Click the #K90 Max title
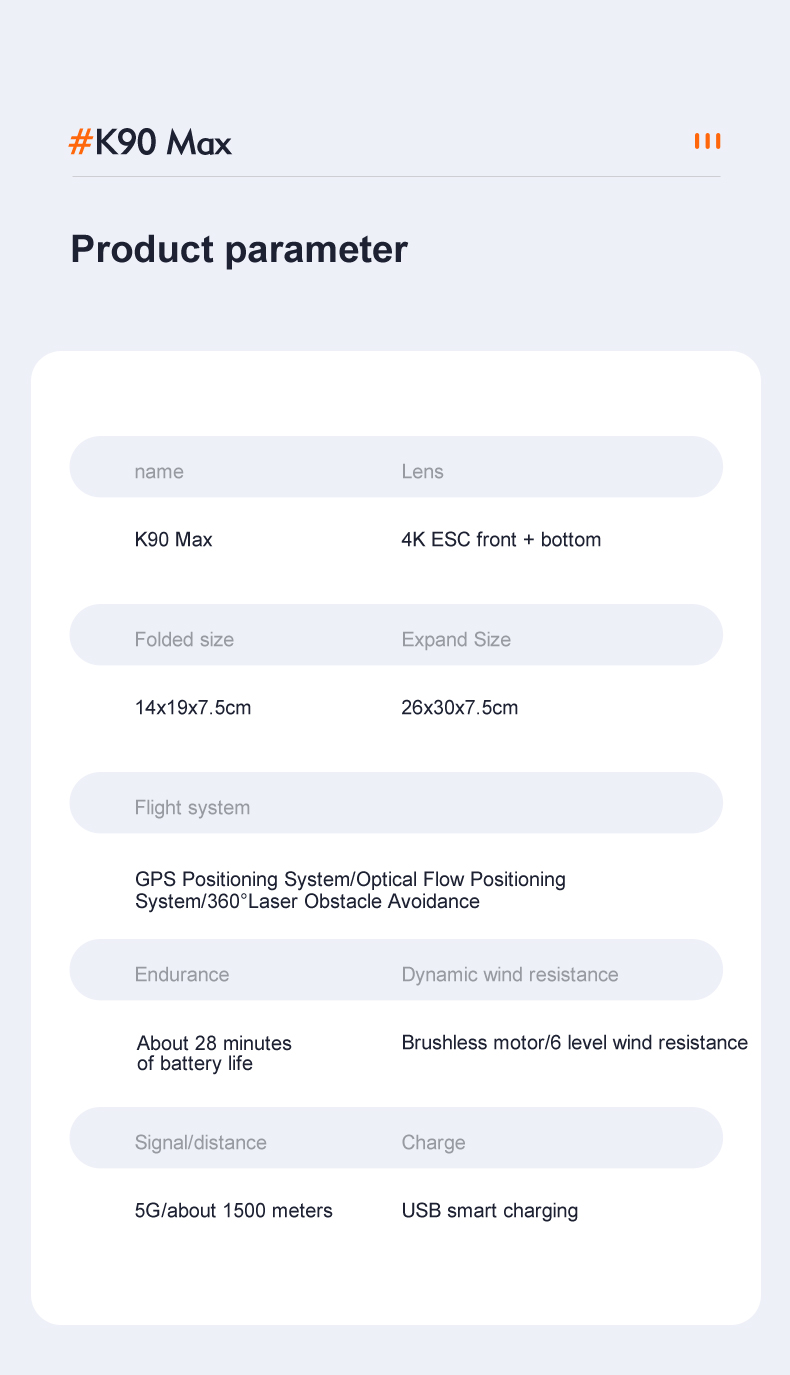The image size is (790, 1375). point(150,143)
